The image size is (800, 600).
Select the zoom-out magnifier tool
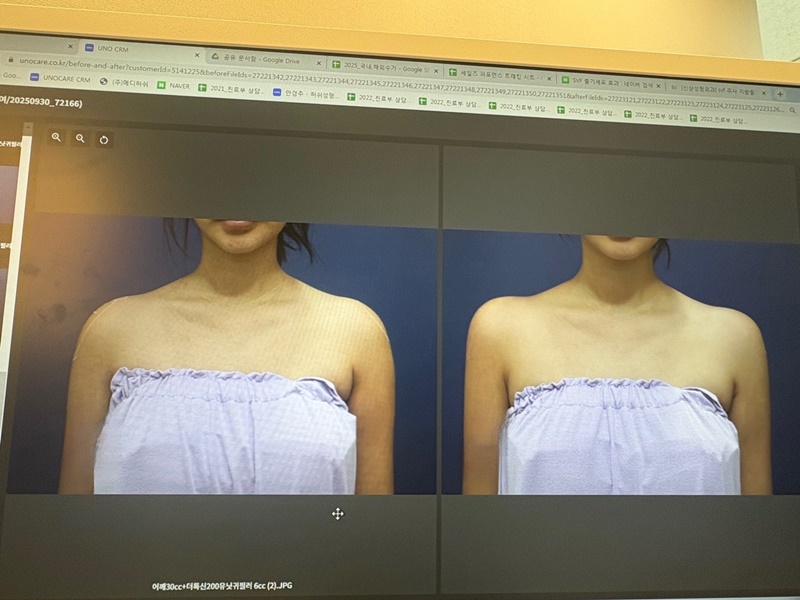(x=80, y=139)
